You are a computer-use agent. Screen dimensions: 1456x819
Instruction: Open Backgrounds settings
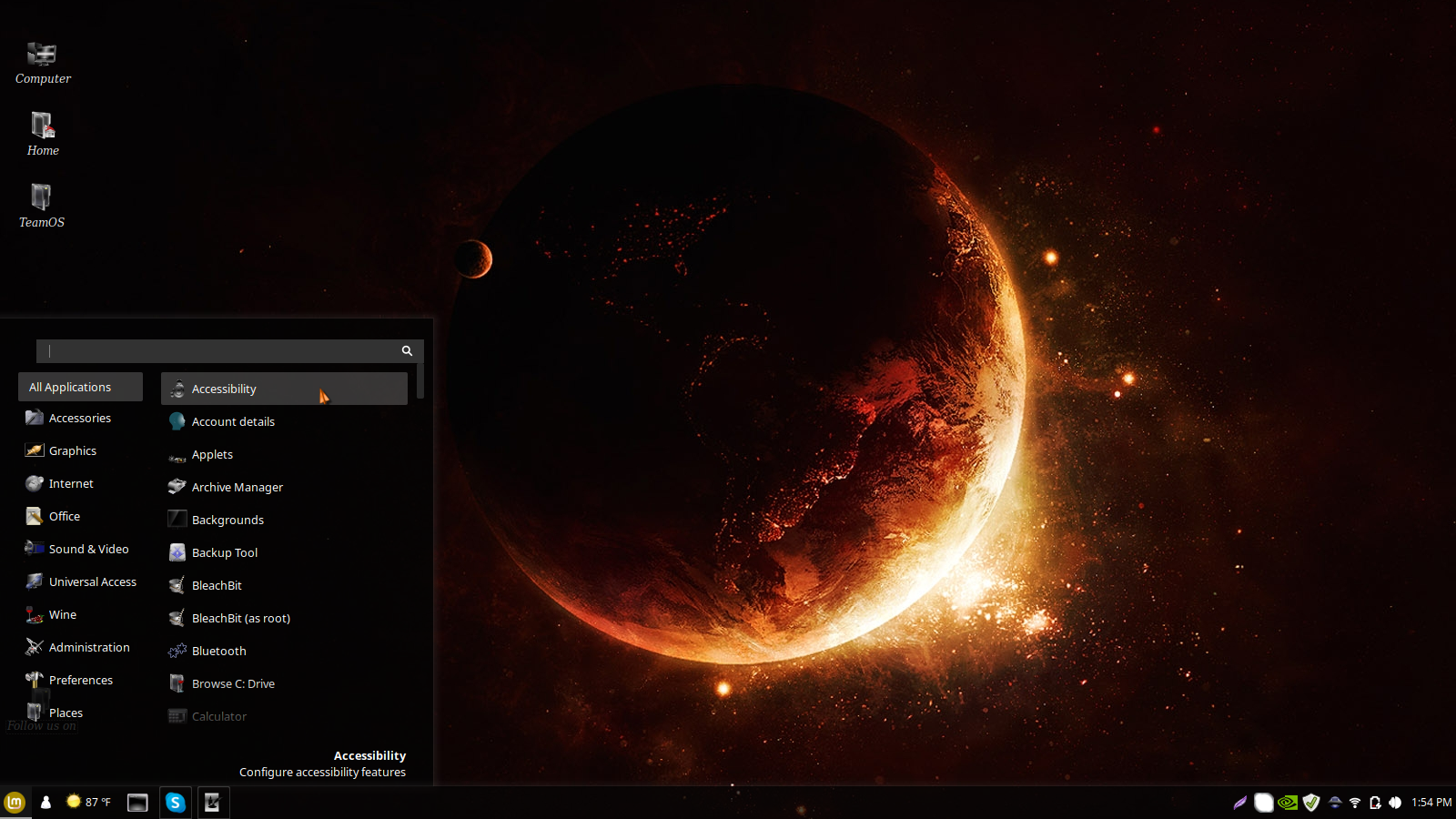coord(284,520)
